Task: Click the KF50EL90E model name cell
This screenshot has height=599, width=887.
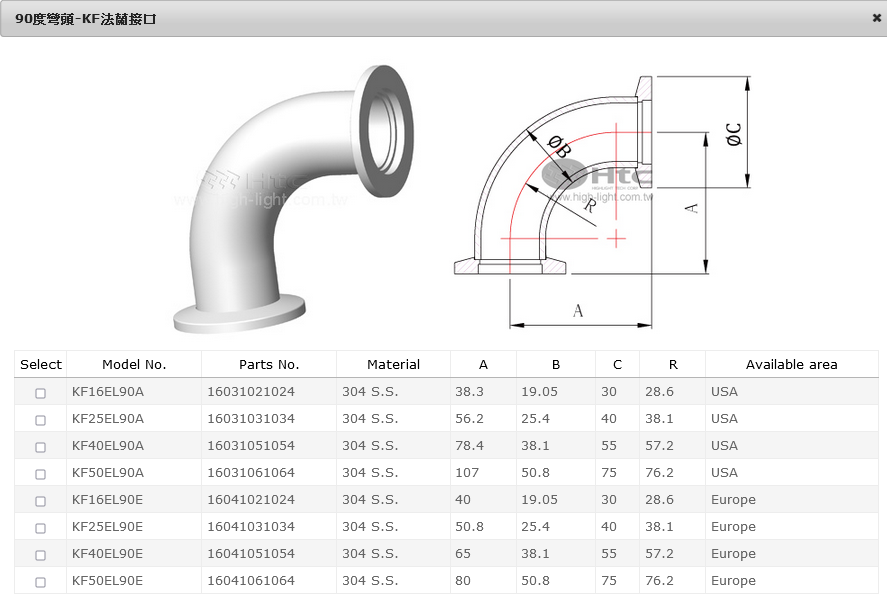Action: pos(108,581)
